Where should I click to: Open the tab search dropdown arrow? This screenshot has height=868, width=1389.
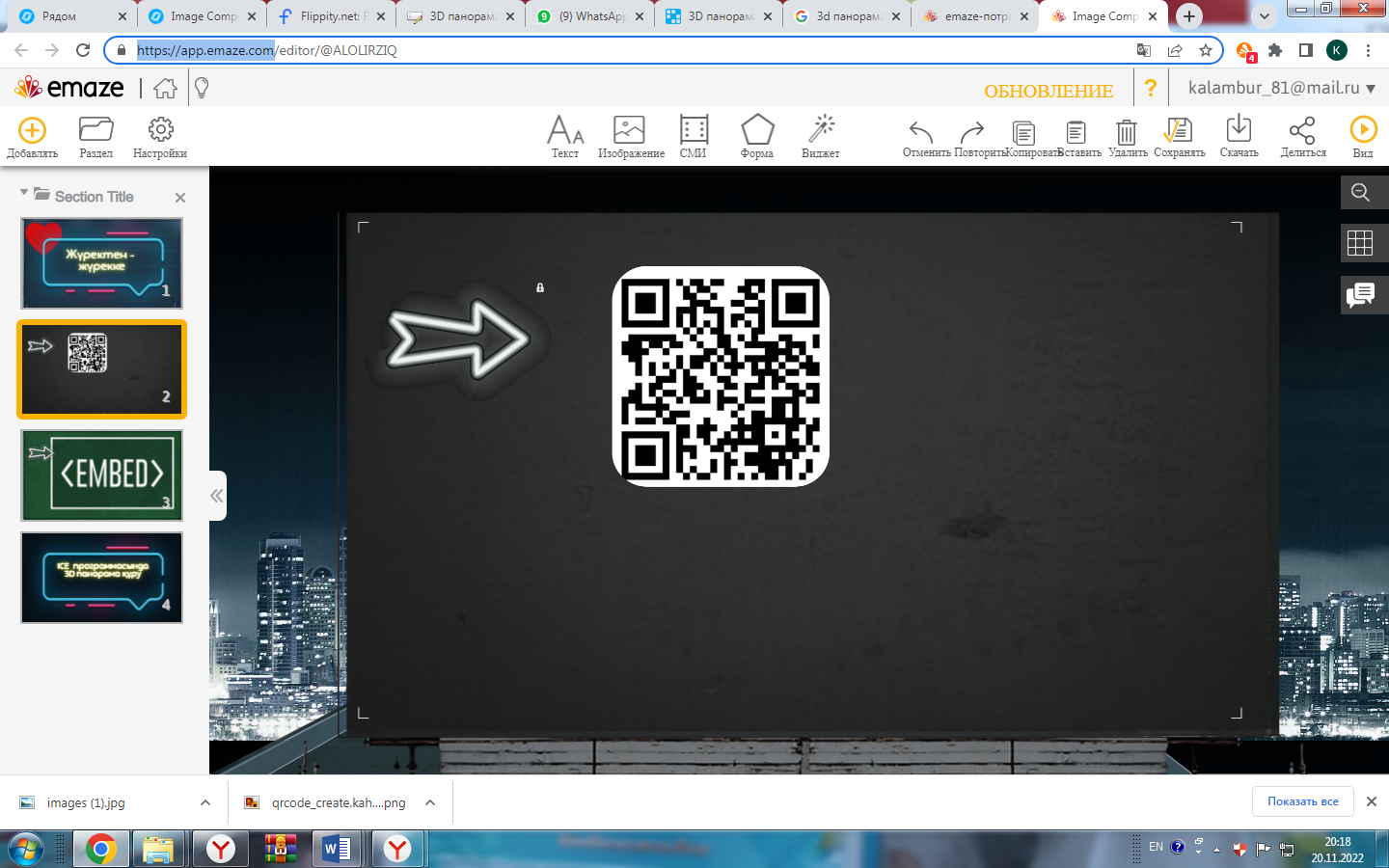1264,16
